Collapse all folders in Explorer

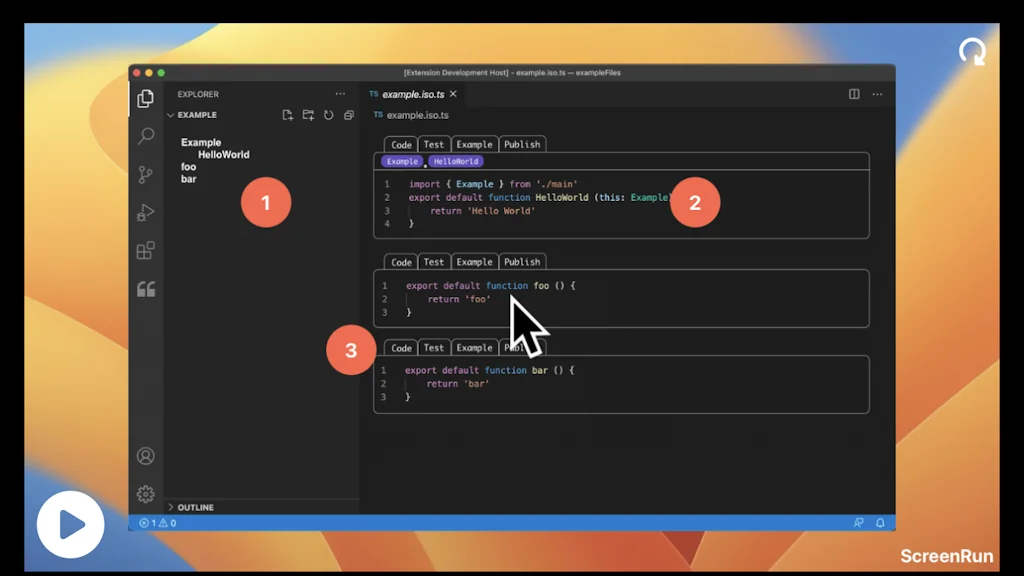(349, 115)
